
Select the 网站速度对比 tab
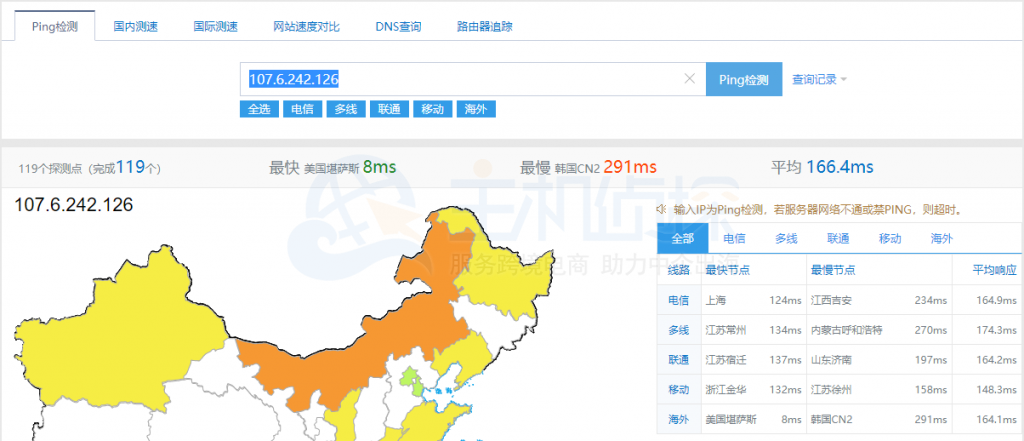click(x=306, y=26)
